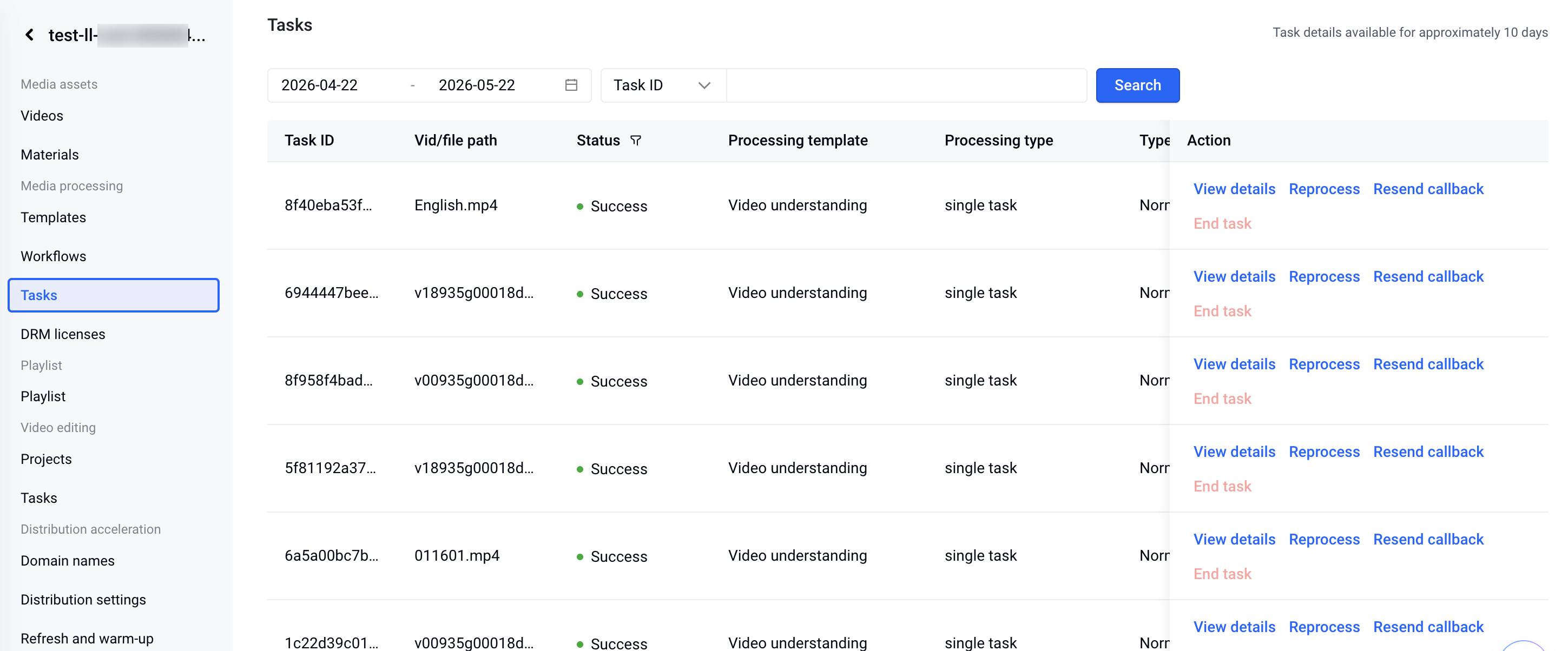1568x651 pixels.
Task: Click the end date 2026-05-22 field
Action: (477, 85)
